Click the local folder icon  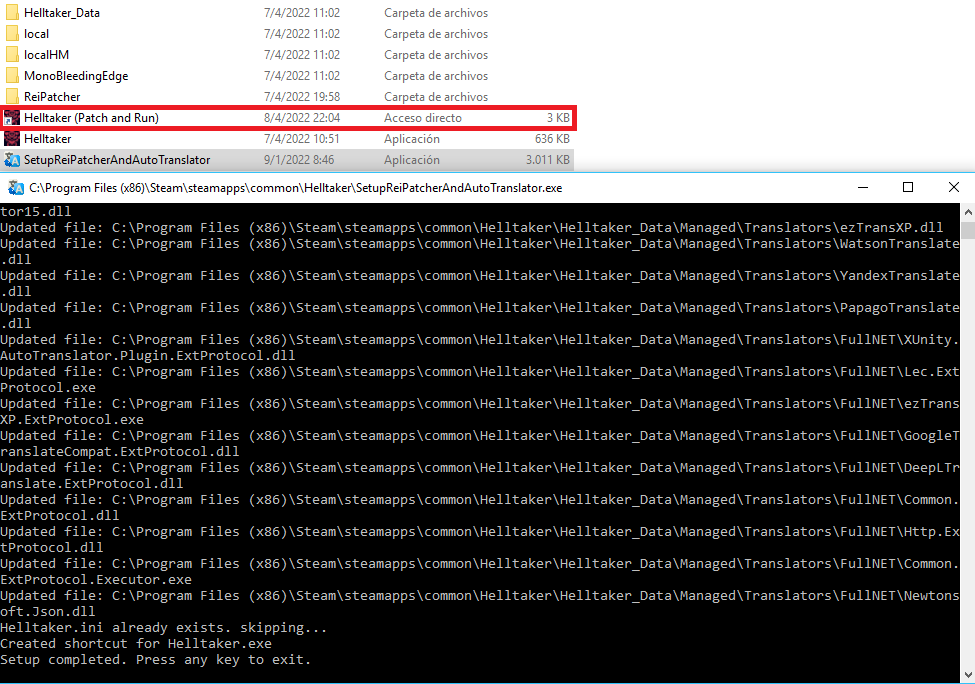[12, 34]
